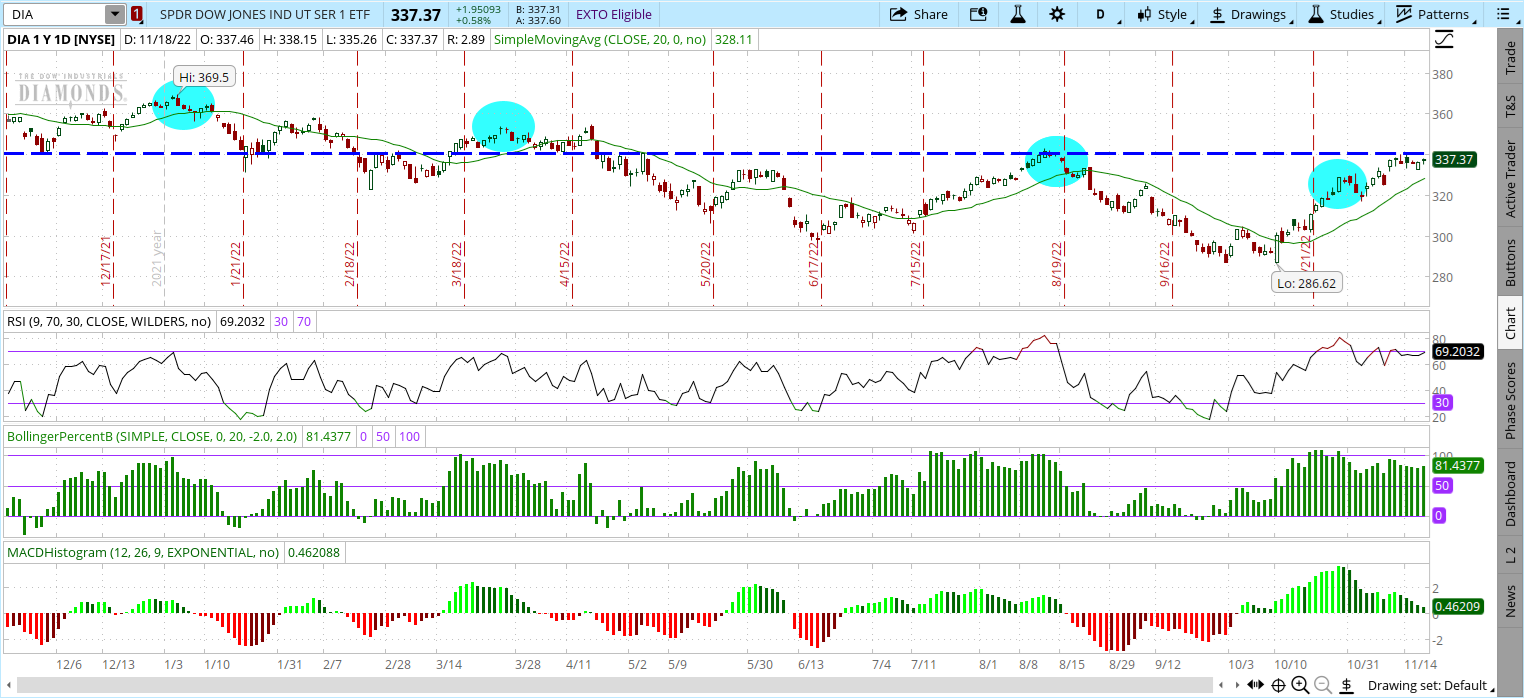Viewport: 1524px width, 698px height.
Task: Click the MACDHistogram (12, 26, 9, EXPONENTIAL, no) label
Action: [x=144, y=551]
